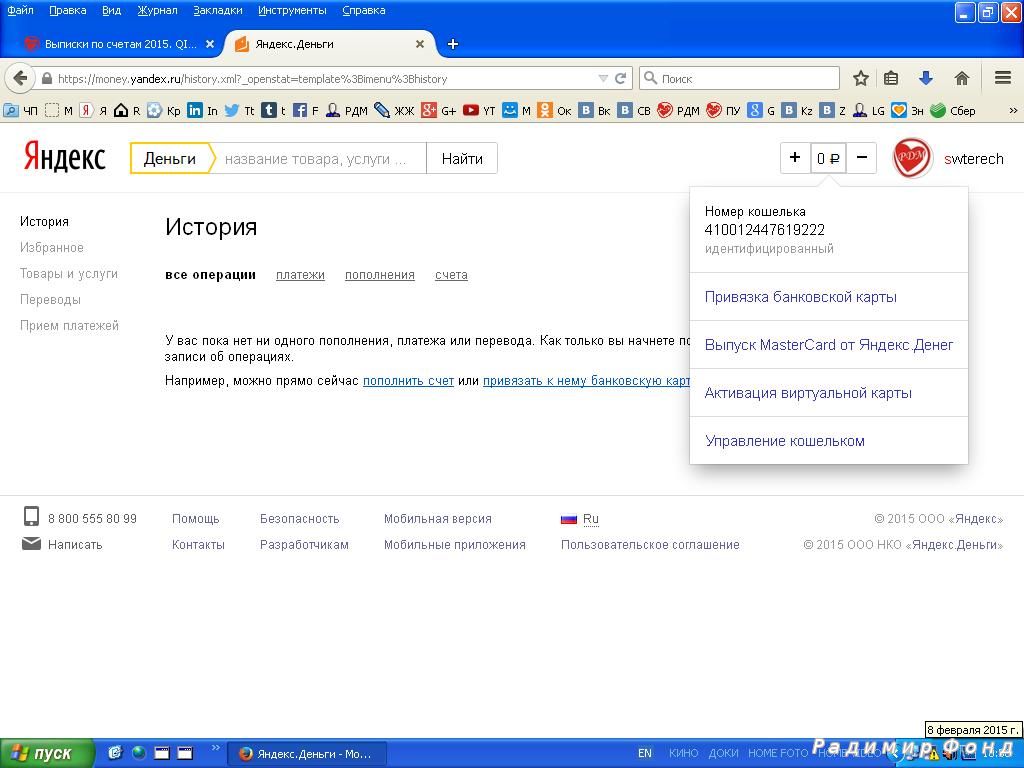
Task: Click the minus button next to balance
Action: (x=862, y=157)
